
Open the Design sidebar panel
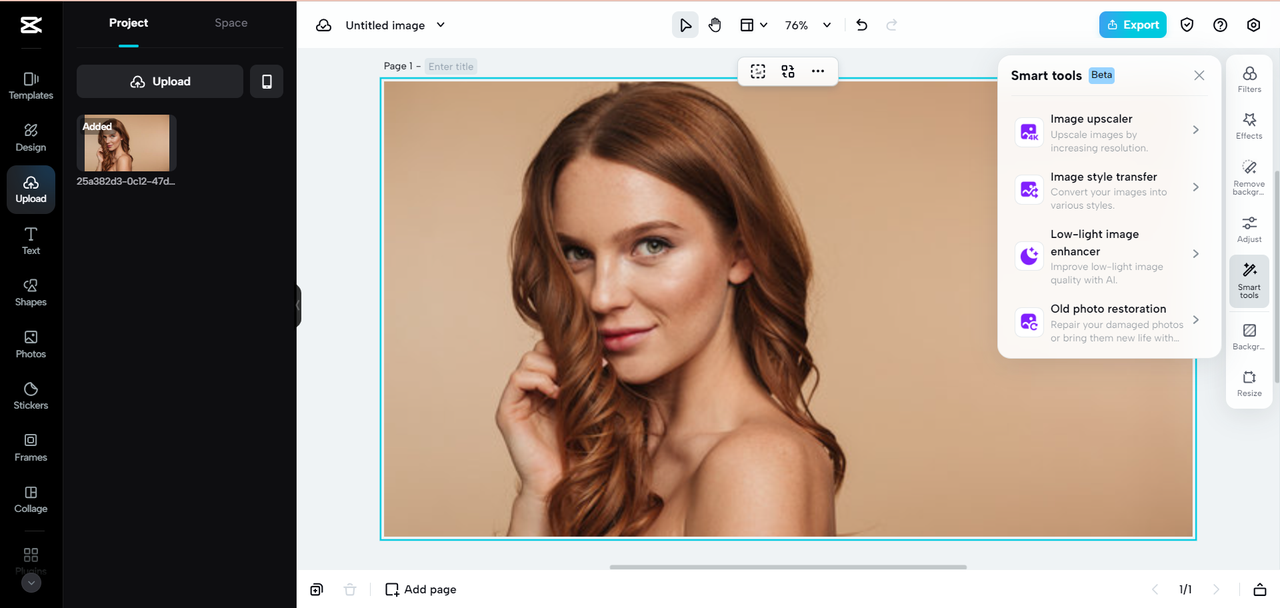point(31,137)
